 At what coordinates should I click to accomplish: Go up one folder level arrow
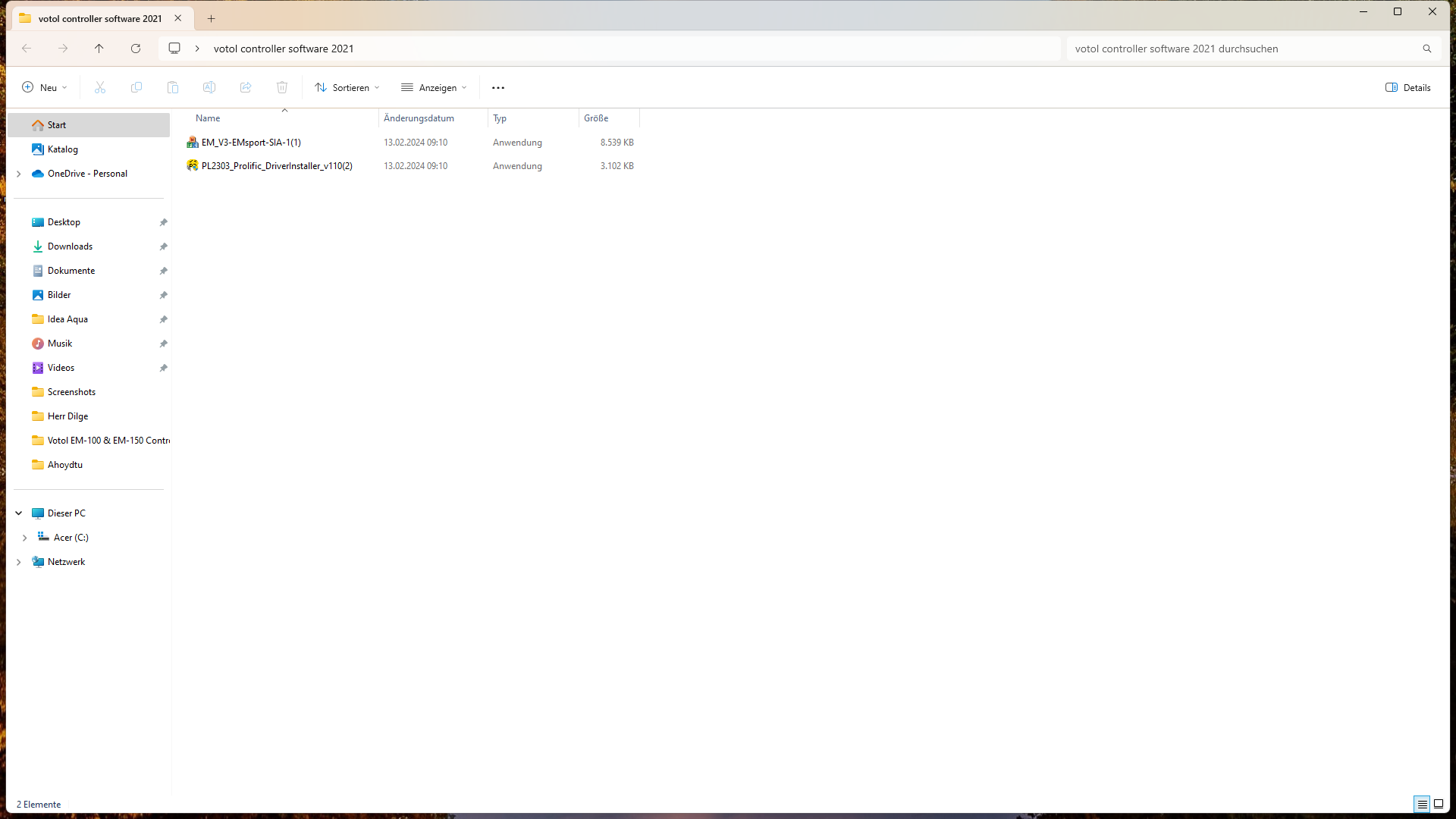click(99, 49)
